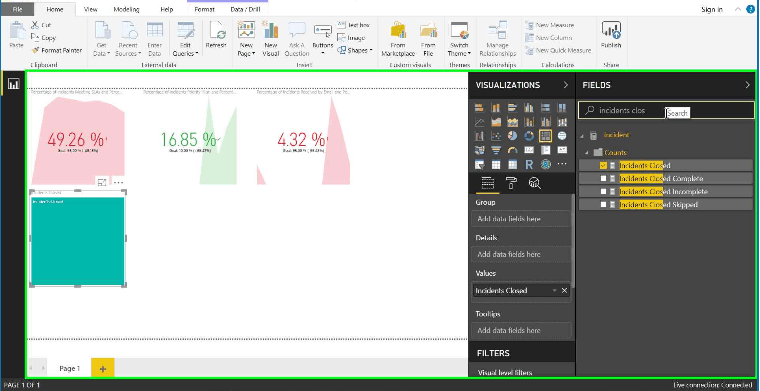Open the Analytics magnifier pane icon
This screenshot has height=391, width=760.
tap(535, 183)
